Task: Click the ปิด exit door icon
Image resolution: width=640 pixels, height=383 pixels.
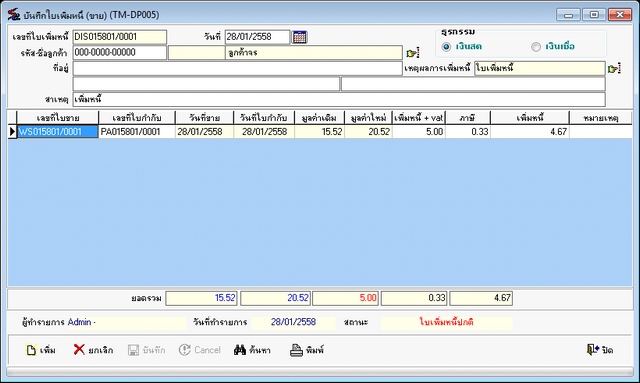Action: pyautogui.click(x=593, y=350)
